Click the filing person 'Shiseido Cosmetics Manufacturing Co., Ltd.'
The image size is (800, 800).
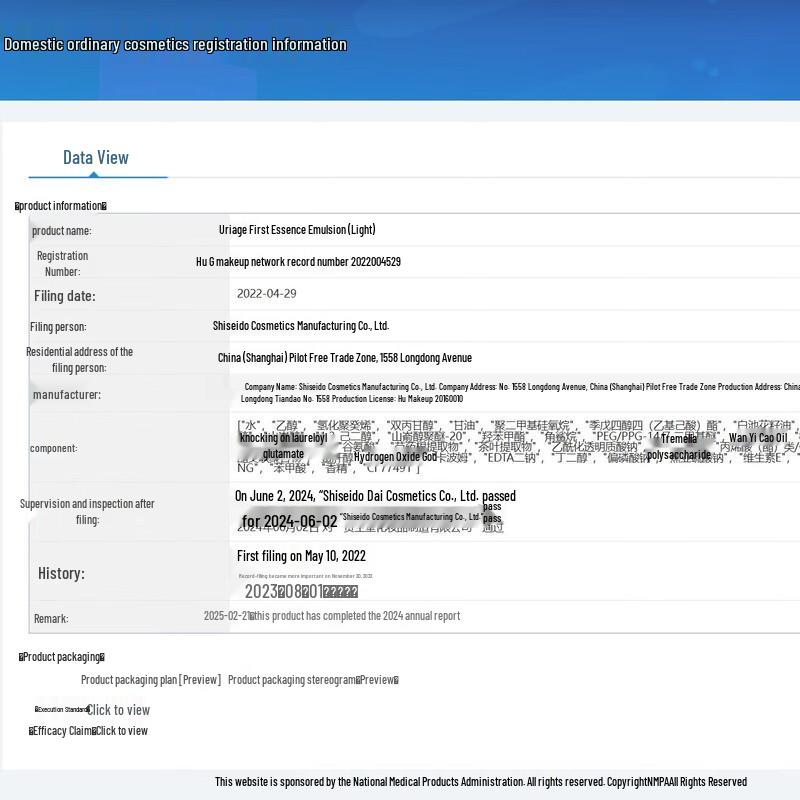tap(300, 326)
